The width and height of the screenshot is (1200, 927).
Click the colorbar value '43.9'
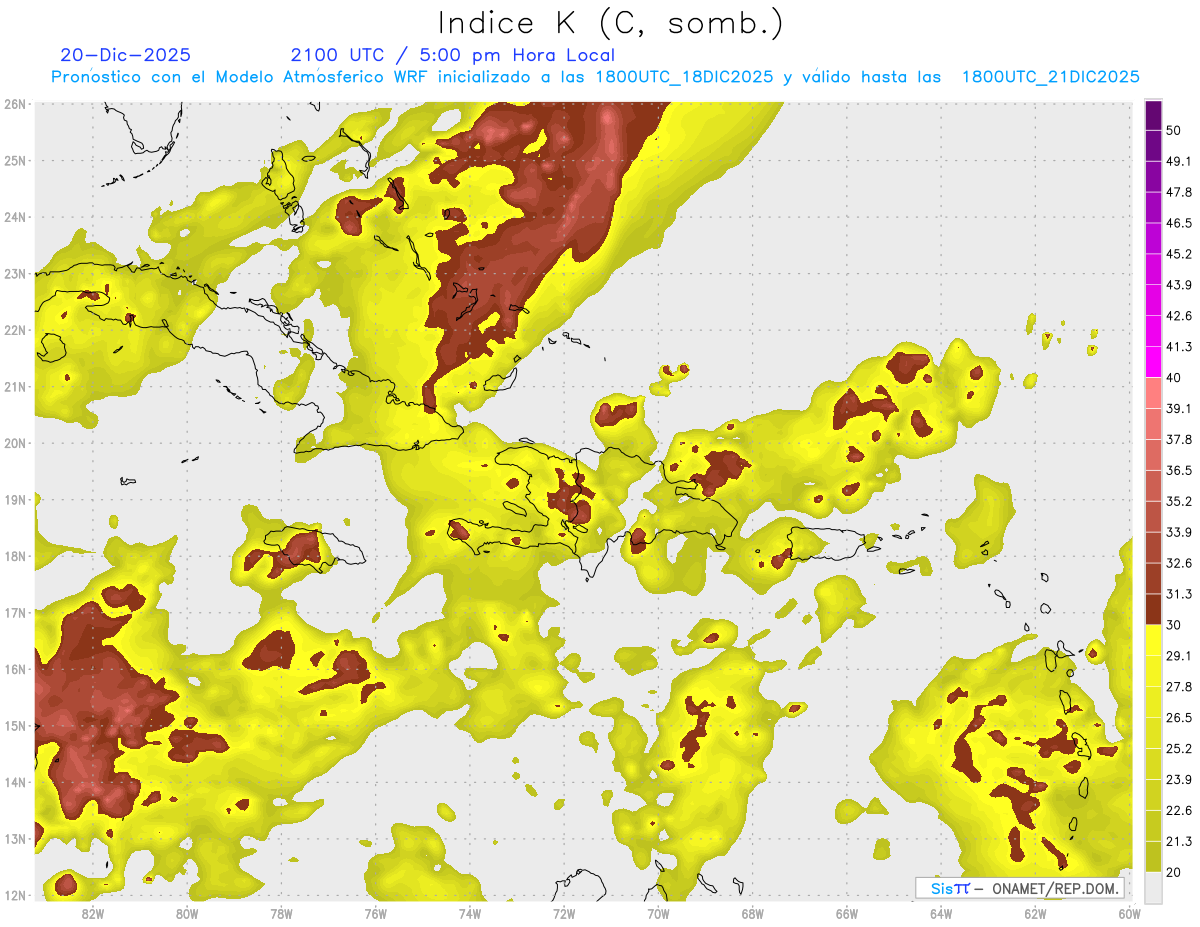(x=1179, y=285)
